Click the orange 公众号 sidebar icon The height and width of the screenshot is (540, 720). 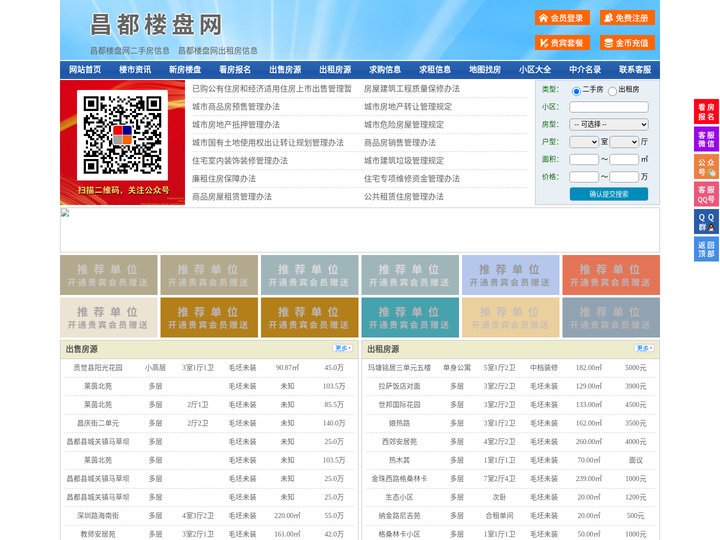click(706, 167)
